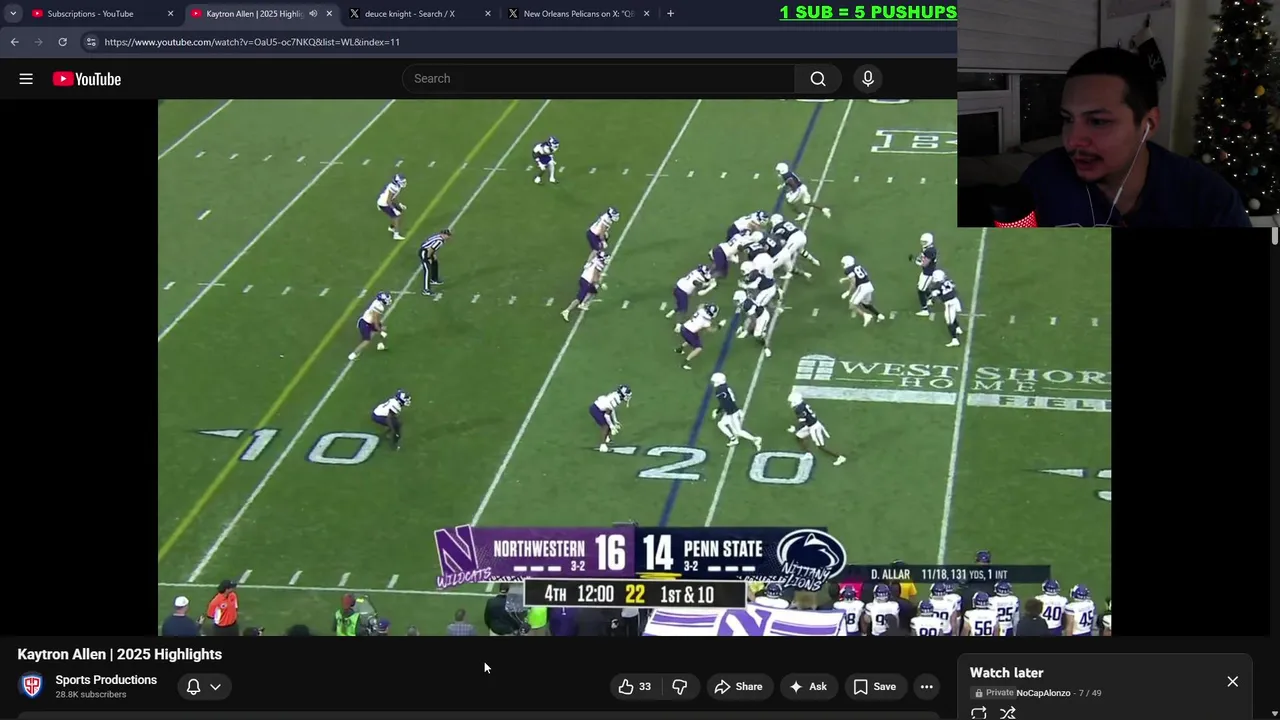Screen dimensions: 1280x720
Task: Click the NoCapAlonzo playlist owner link
Action: 1043,693
